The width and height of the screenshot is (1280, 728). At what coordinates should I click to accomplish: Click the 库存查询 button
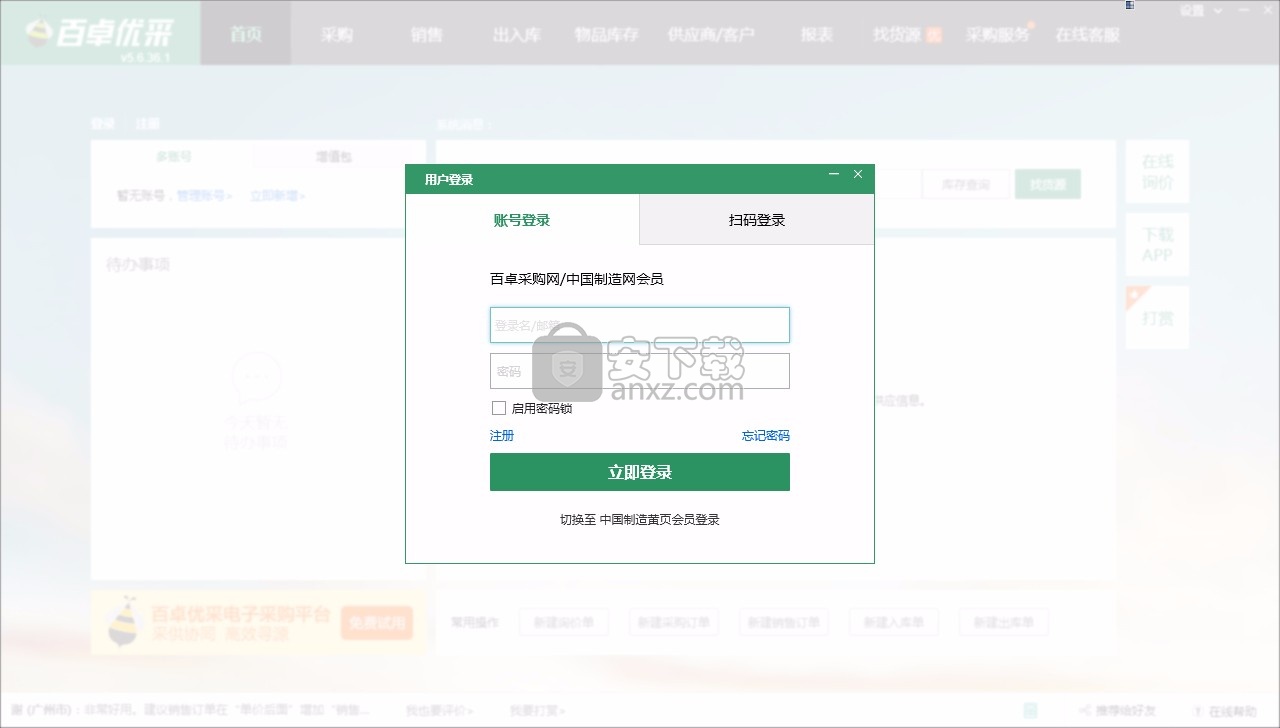[x=965, y=185]
